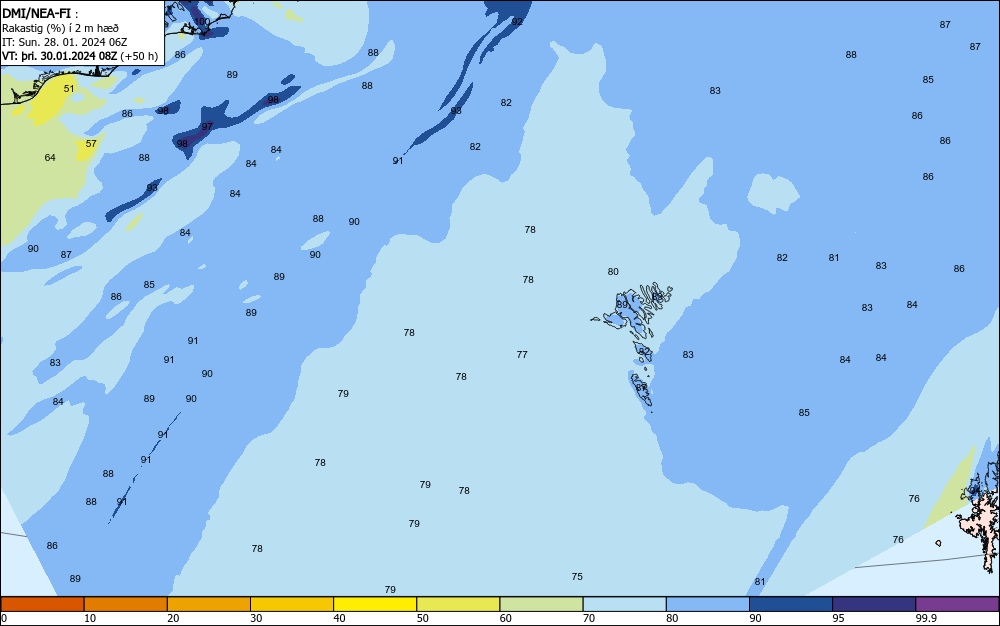Image resolution: width=1000 pixels, height=626 pixels.
Task: Click the legend tick label 99.9
Action: [926, 618]
